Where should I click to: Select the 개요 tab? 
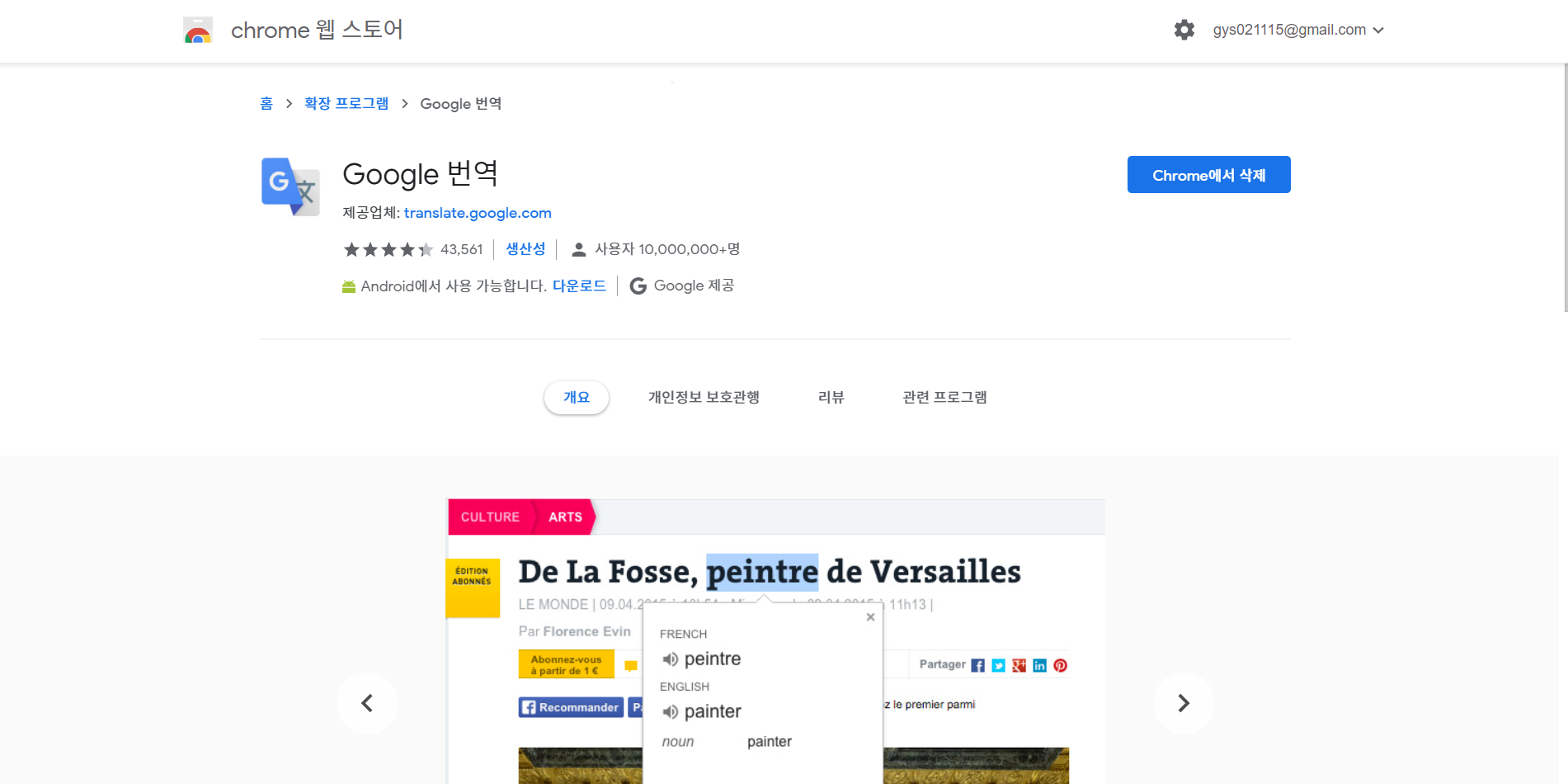[577, 398]
